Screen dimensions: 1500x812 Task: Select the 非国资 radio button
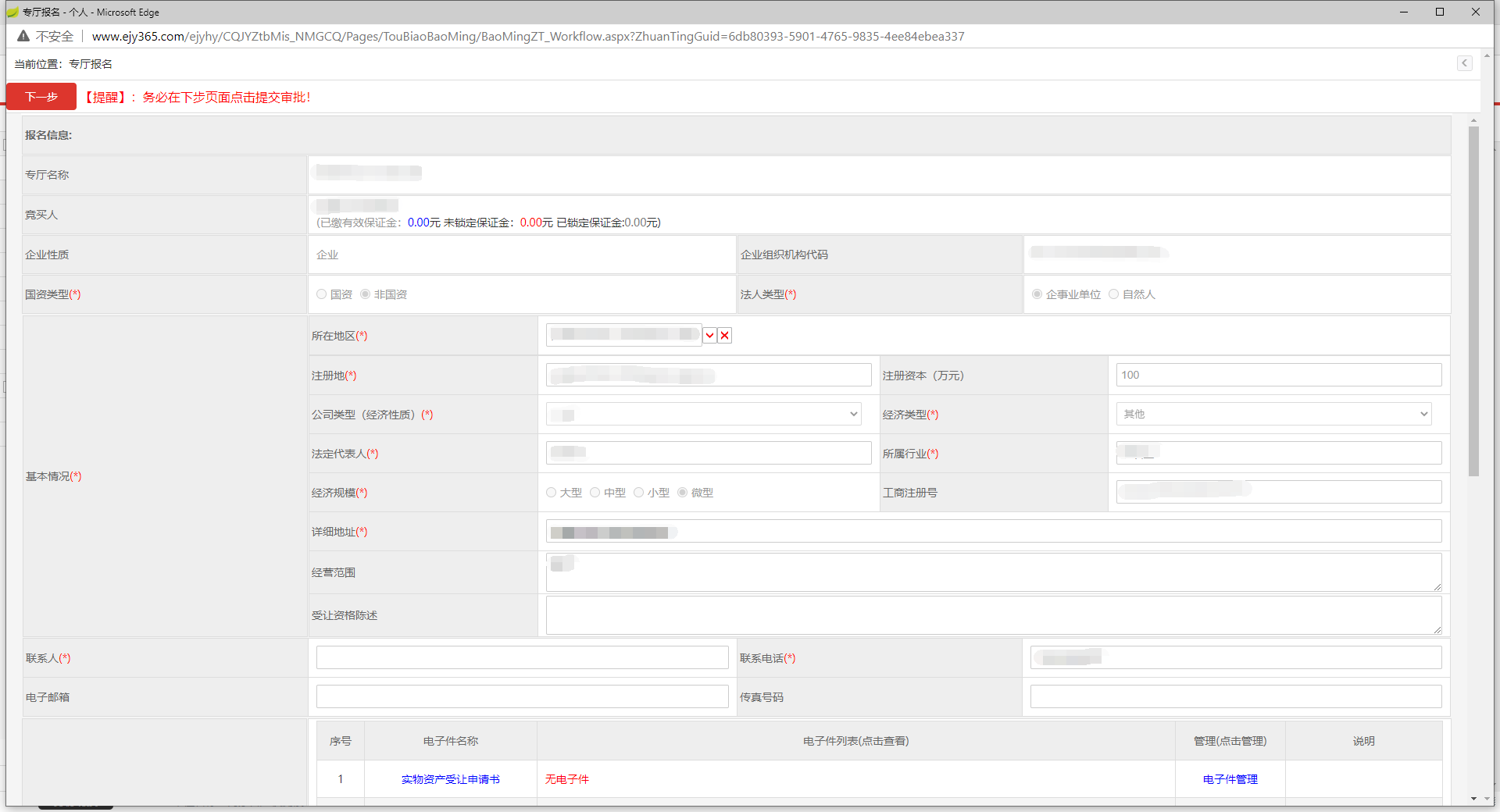[x=365, y=294]
